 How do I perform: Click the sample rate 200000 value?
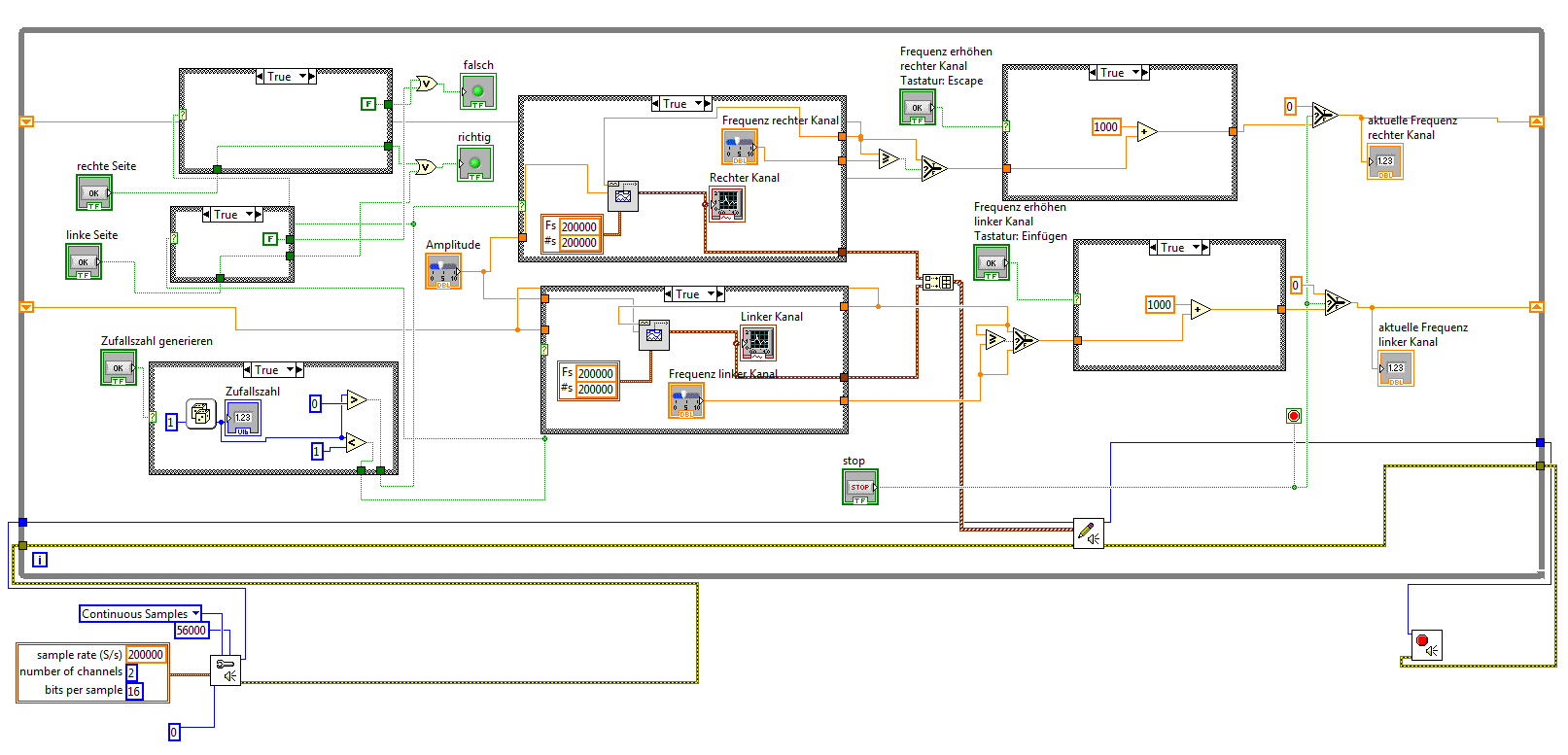tap(146, 655)
